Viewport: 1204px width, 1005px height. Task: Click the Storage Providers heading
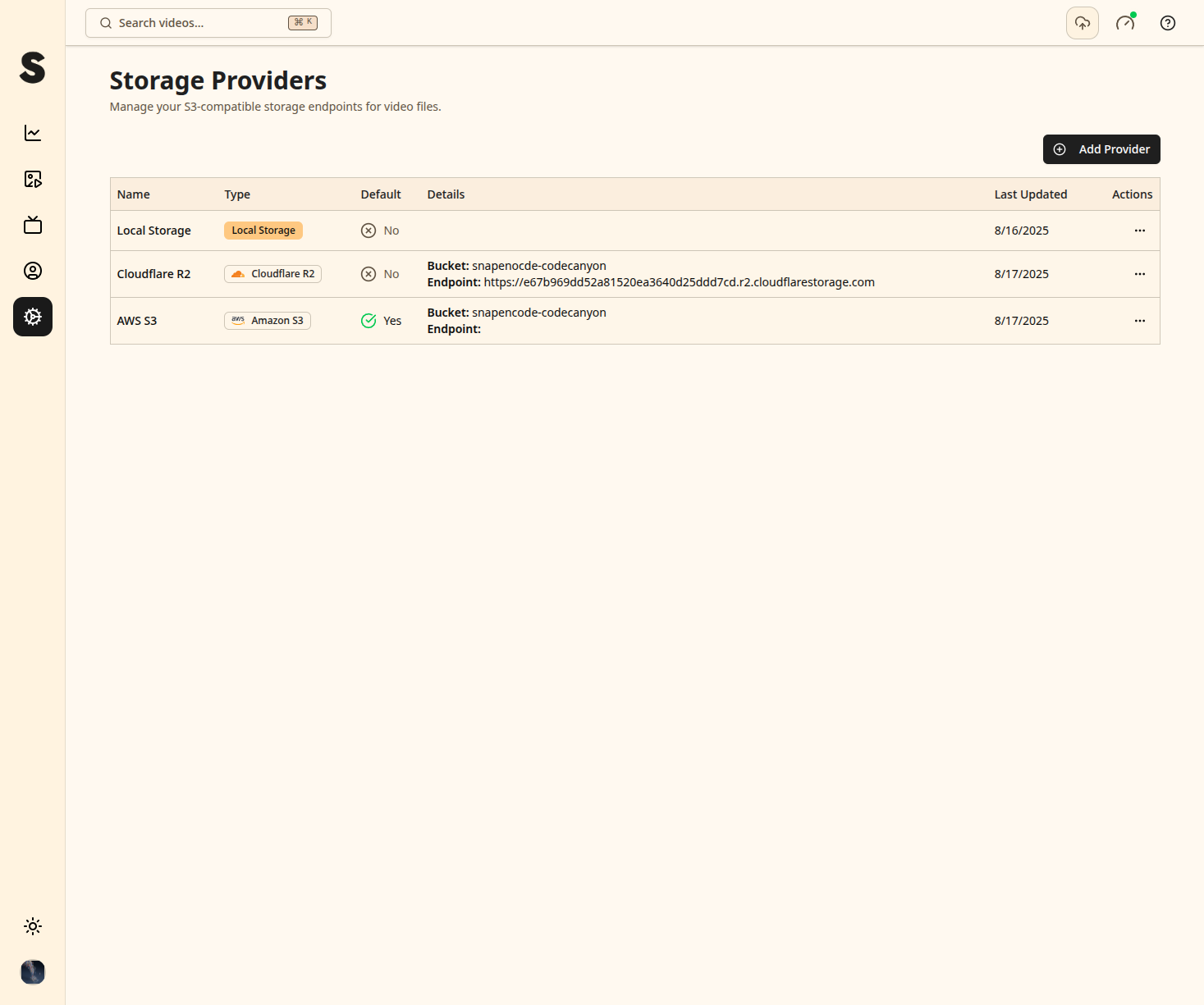pos(218,80)
